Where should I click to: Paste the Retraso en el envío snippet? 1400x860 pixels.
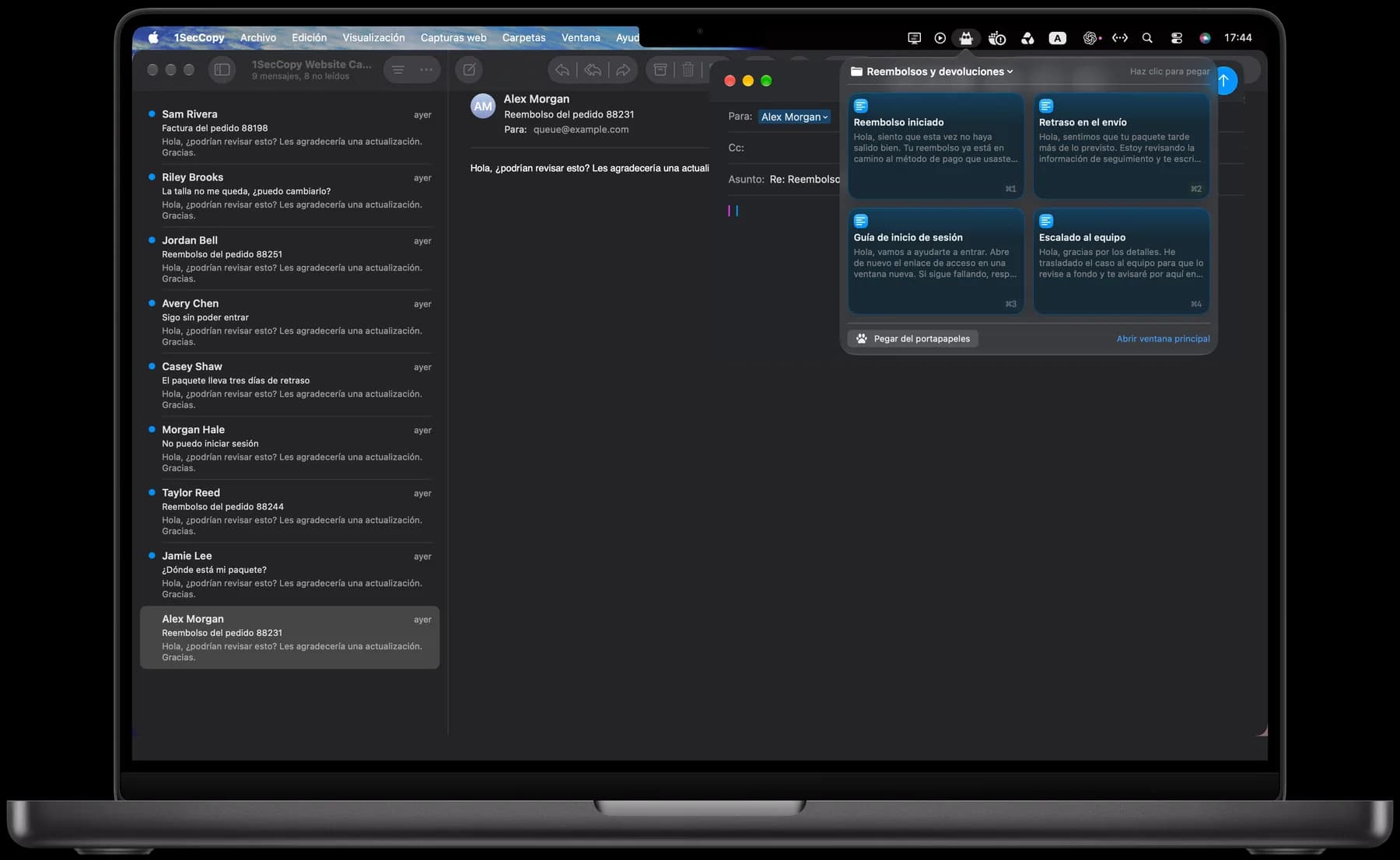(1121, 146)
